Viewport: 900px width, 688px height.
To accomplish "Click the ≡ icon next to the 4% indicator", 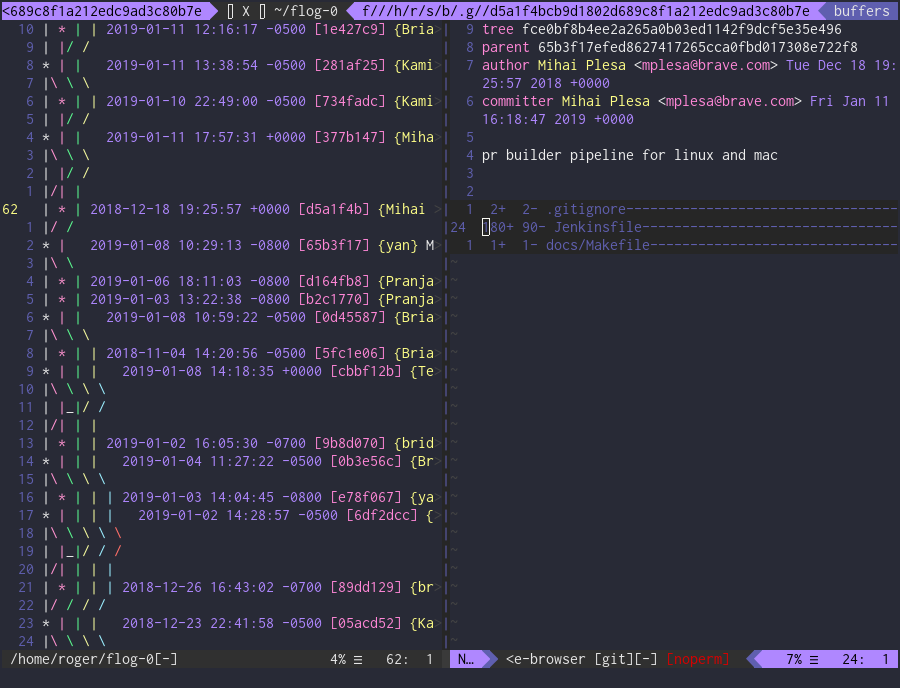I will [360, 659].
